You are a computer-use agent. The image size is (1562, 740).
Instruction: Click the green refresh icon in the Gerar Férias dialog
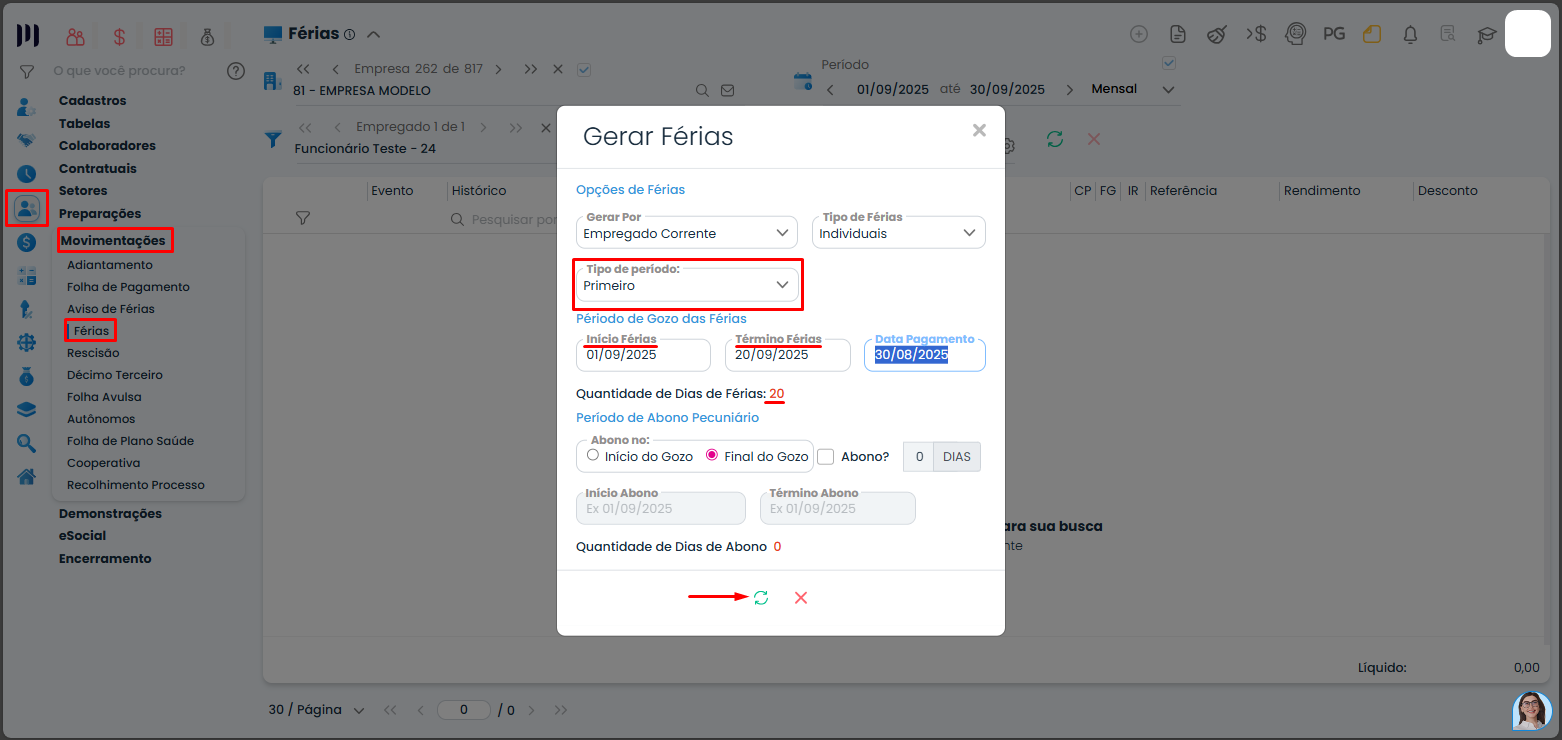tap(761, 598)
